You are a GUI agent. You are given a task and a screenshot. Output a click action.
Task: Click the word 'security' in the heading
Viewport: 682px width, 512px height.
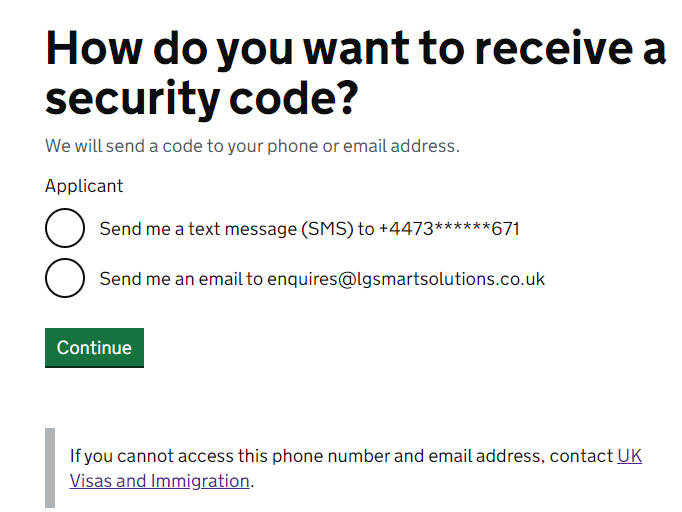(x=129, y=99)
